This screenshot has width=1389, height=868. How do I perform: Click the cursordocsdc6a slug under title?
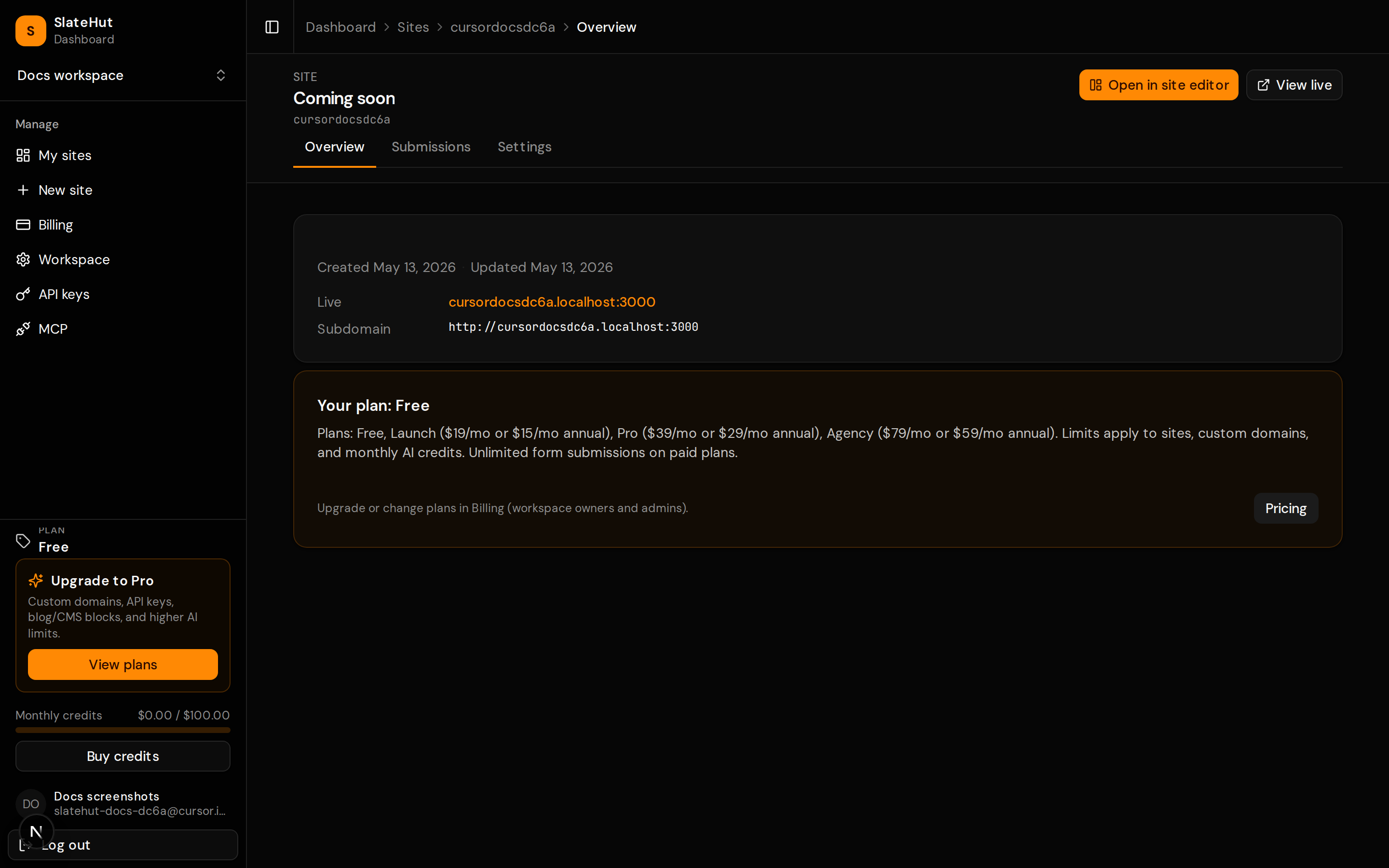coord(341,120)
